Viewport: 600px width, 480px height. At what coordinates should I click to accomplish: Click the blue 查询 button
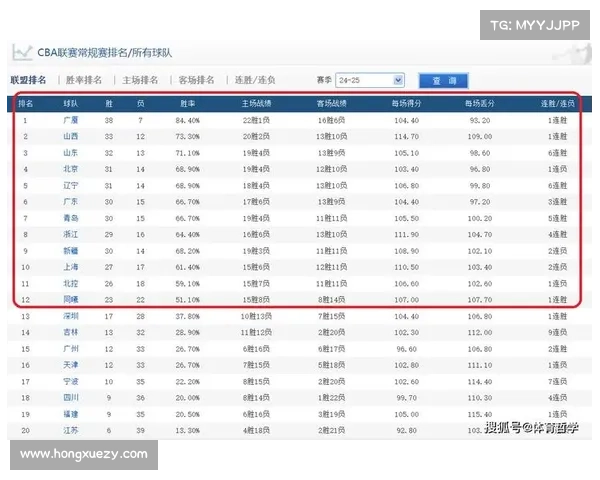(443, 81)
